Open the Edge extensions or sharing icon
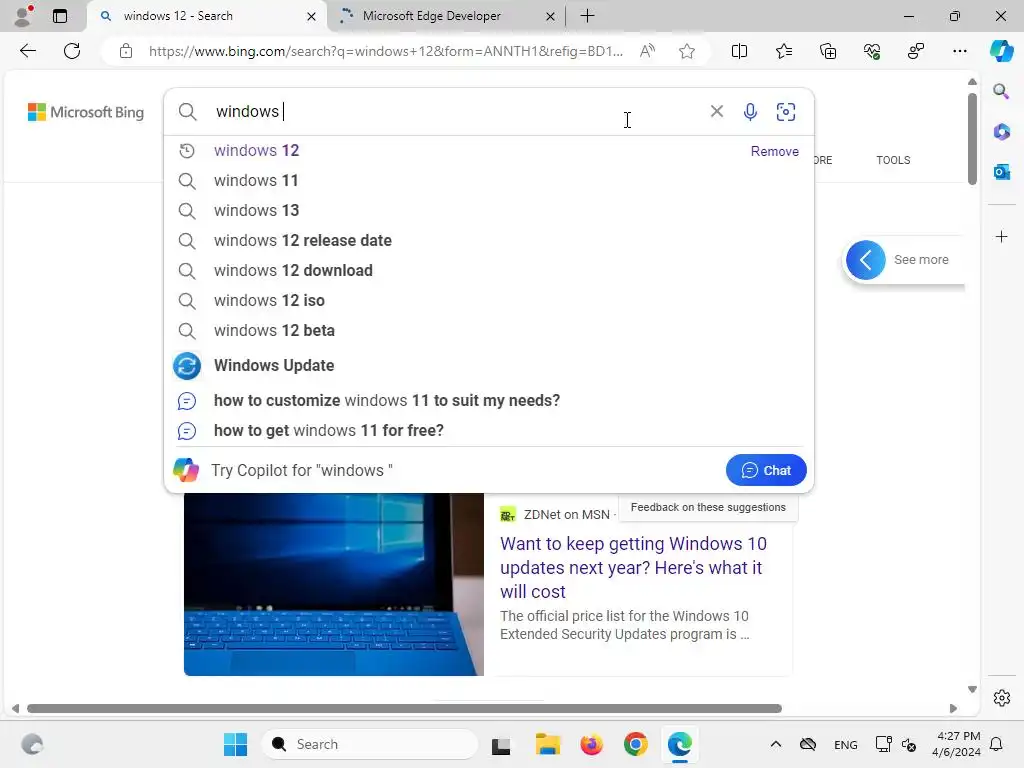The width and height of the screenshot is (1024, 768). pos(916,51)
